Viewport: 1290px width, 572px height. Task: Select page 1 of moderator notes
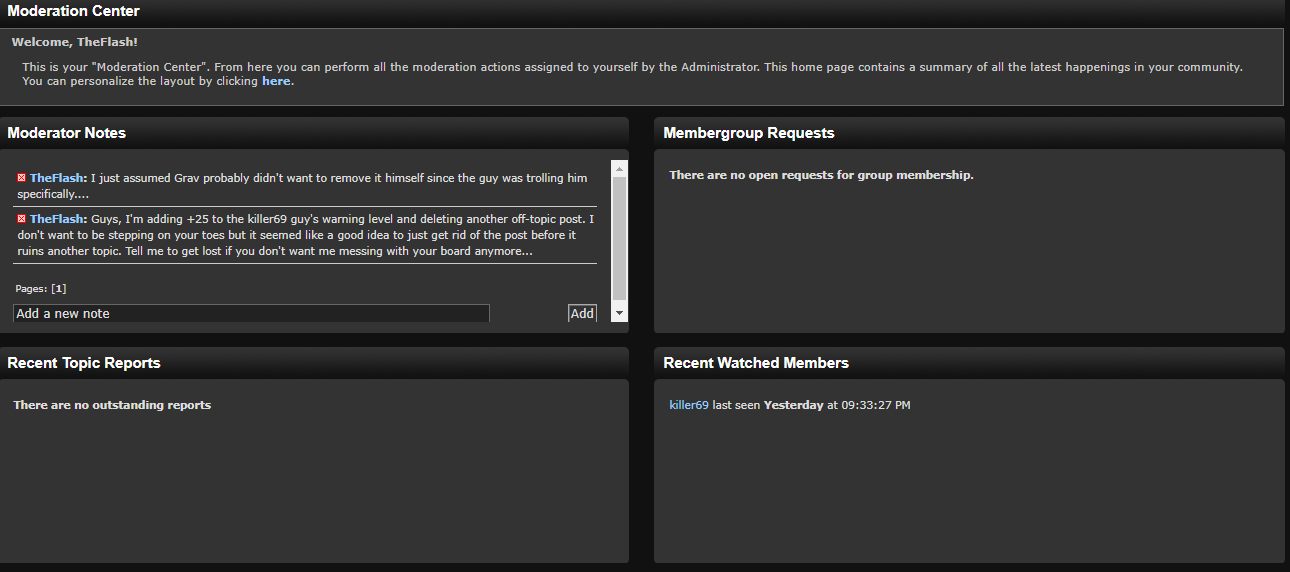click(x=59, y=289)
